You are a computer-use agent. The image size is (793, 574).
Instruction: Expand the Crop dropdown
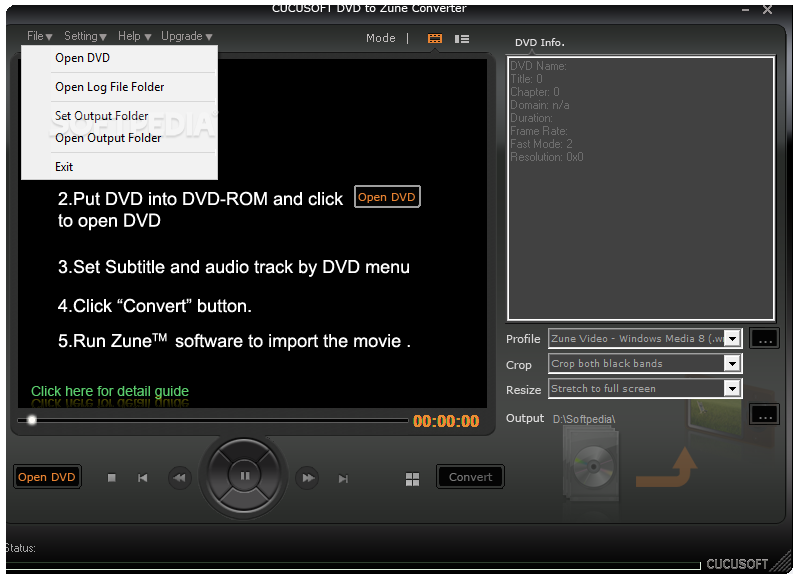point(732,363)
